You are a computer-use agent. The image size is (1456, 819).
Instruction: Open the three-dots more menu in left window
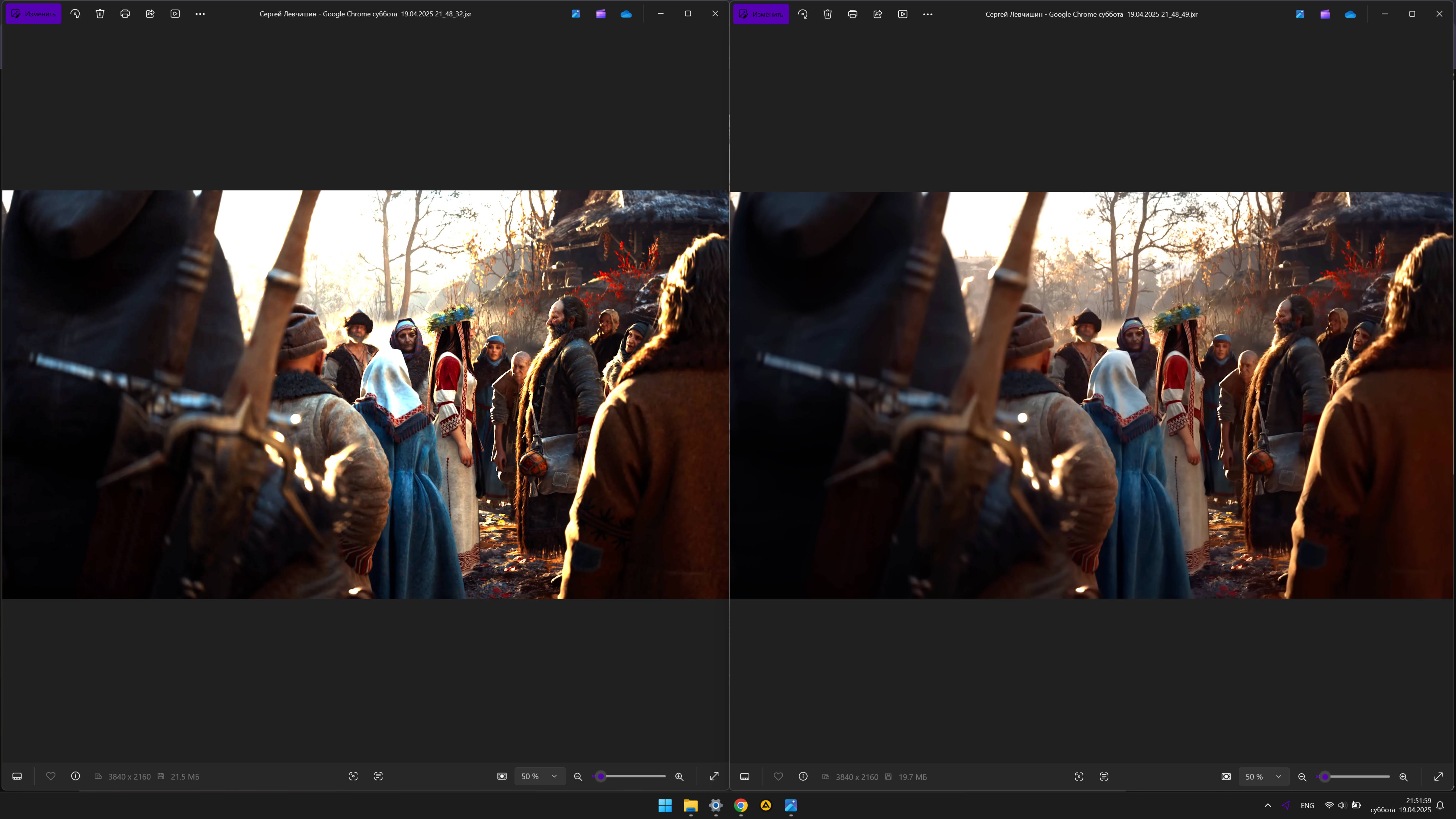click(x=200, y=14)
